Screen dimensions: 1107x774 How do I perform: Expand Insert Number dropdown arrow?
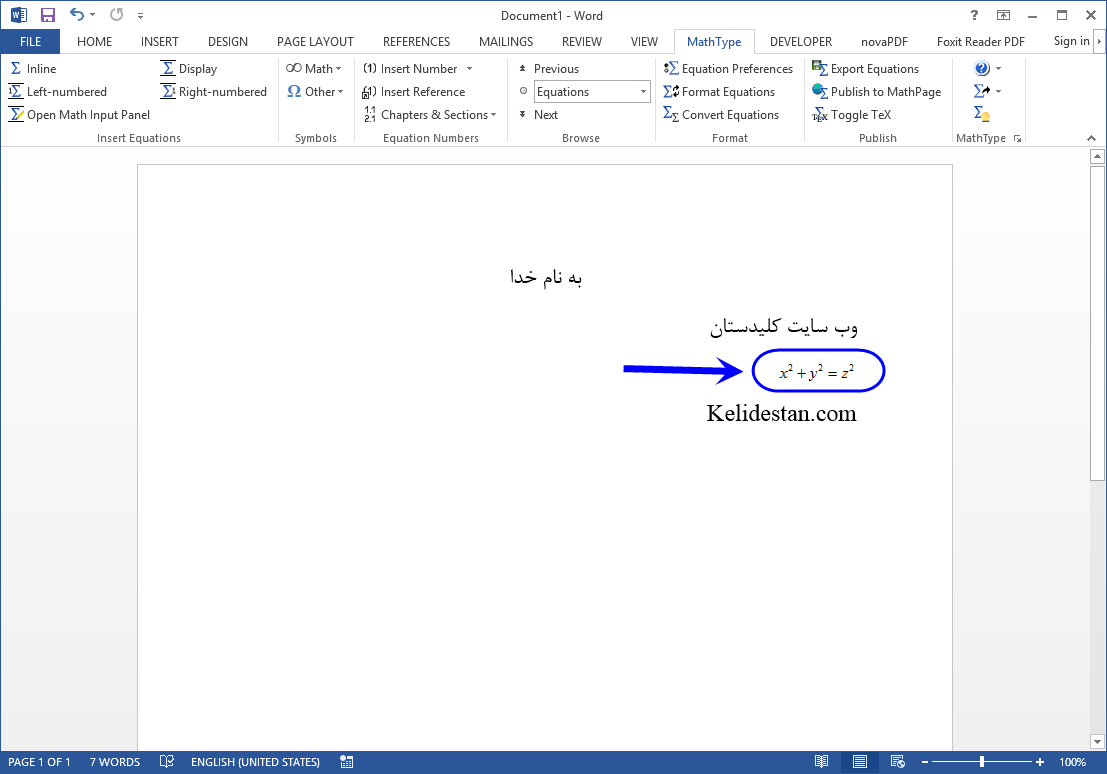tap(469, 69)
